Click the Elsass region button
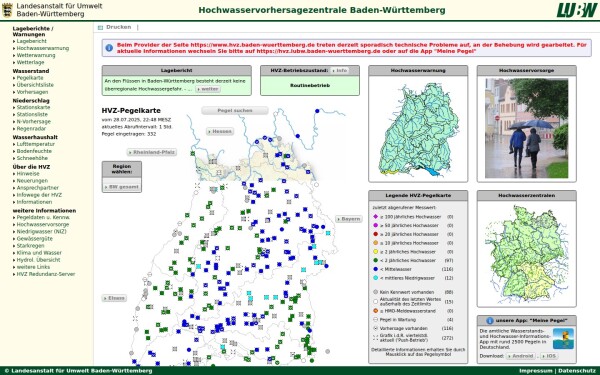The width and height of the screenshot is (600, 375). point(114,298)
